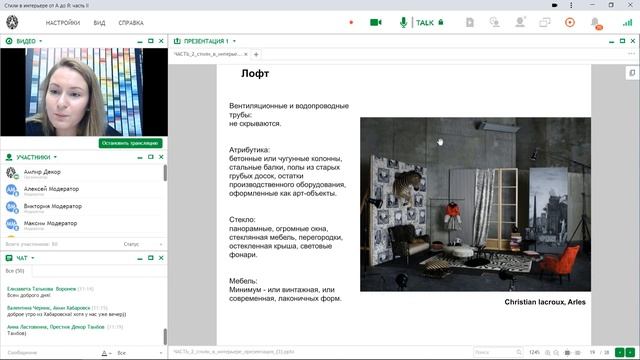Click the ПРЕЗЕНТАЦИЯ 1 panel header icon
Viewport: 640px width, 360px height.
point(177,41)
